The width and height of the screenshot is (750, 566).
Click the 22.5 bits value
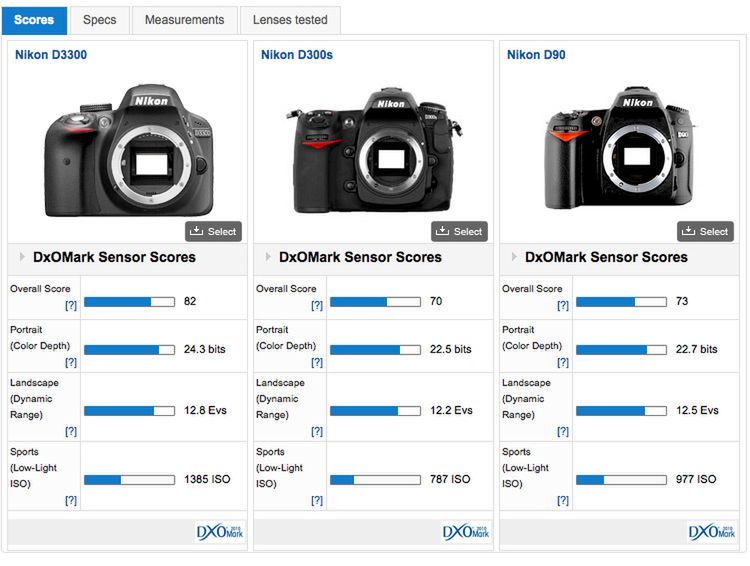click(x=450, y=349)
